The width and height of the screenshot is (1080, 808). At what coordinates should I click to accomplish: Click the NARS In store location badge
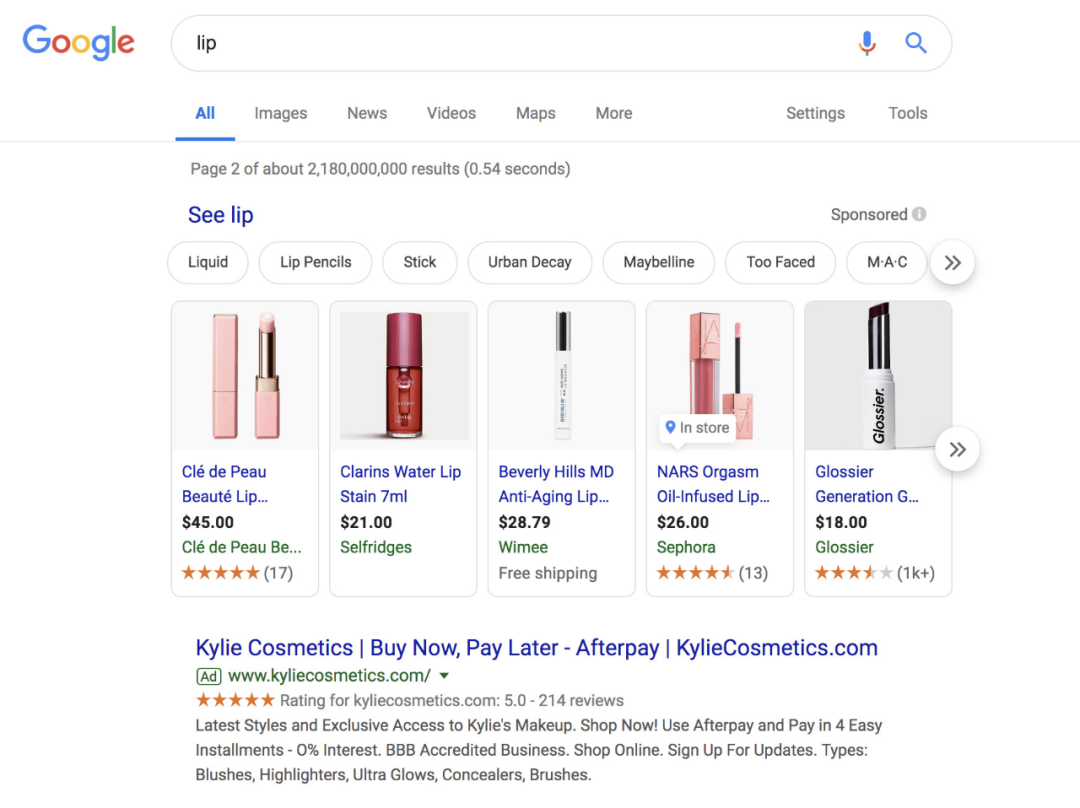pyautogui.click(x=697, y=428)
